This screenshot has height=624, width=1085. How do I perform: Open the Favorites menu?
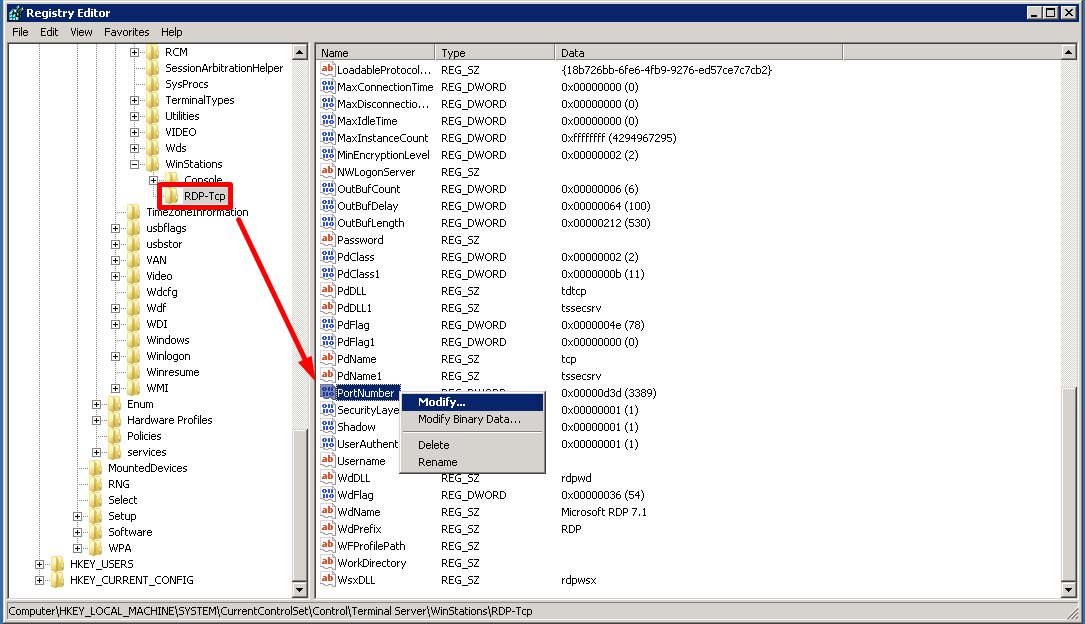pos(126,32)
